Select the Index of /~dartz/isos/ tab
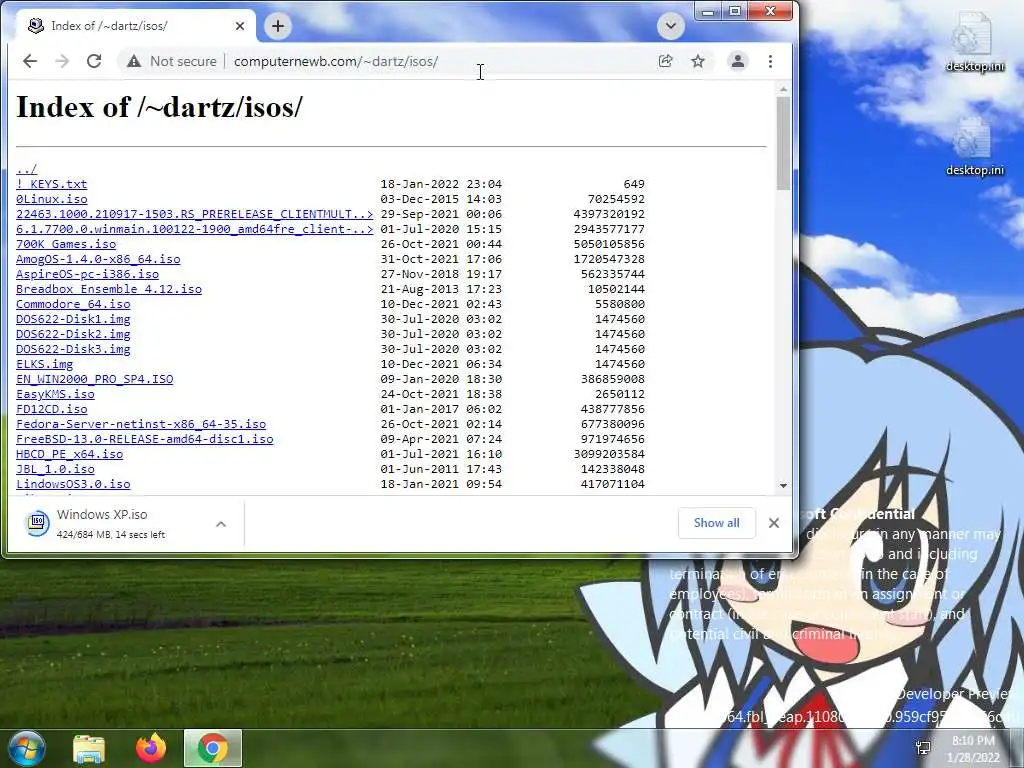The height and width of the screenshot is (768, 1024). (134, 26)
